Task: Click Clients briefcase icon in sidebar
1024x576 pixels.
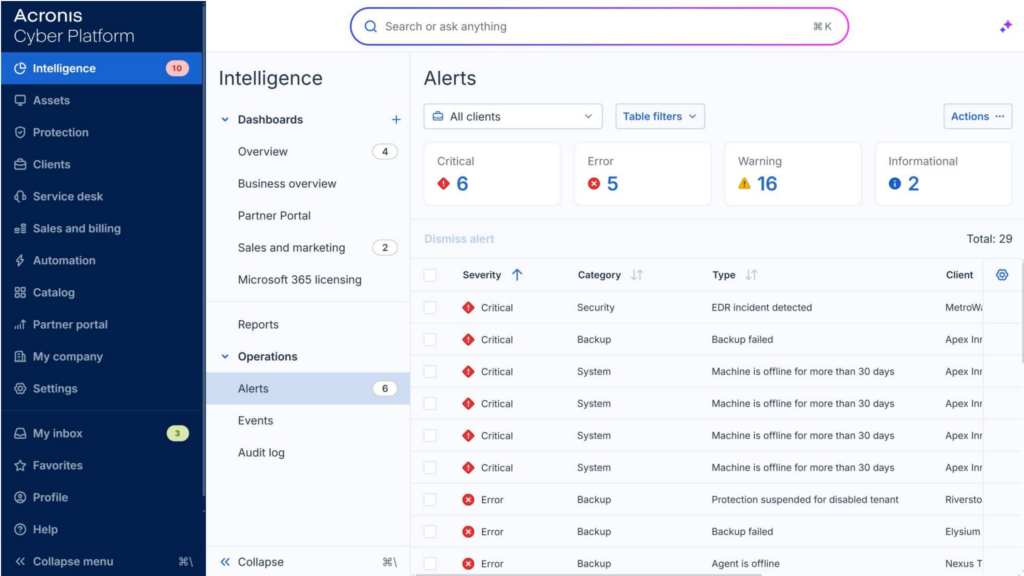Action: (20, 164)
